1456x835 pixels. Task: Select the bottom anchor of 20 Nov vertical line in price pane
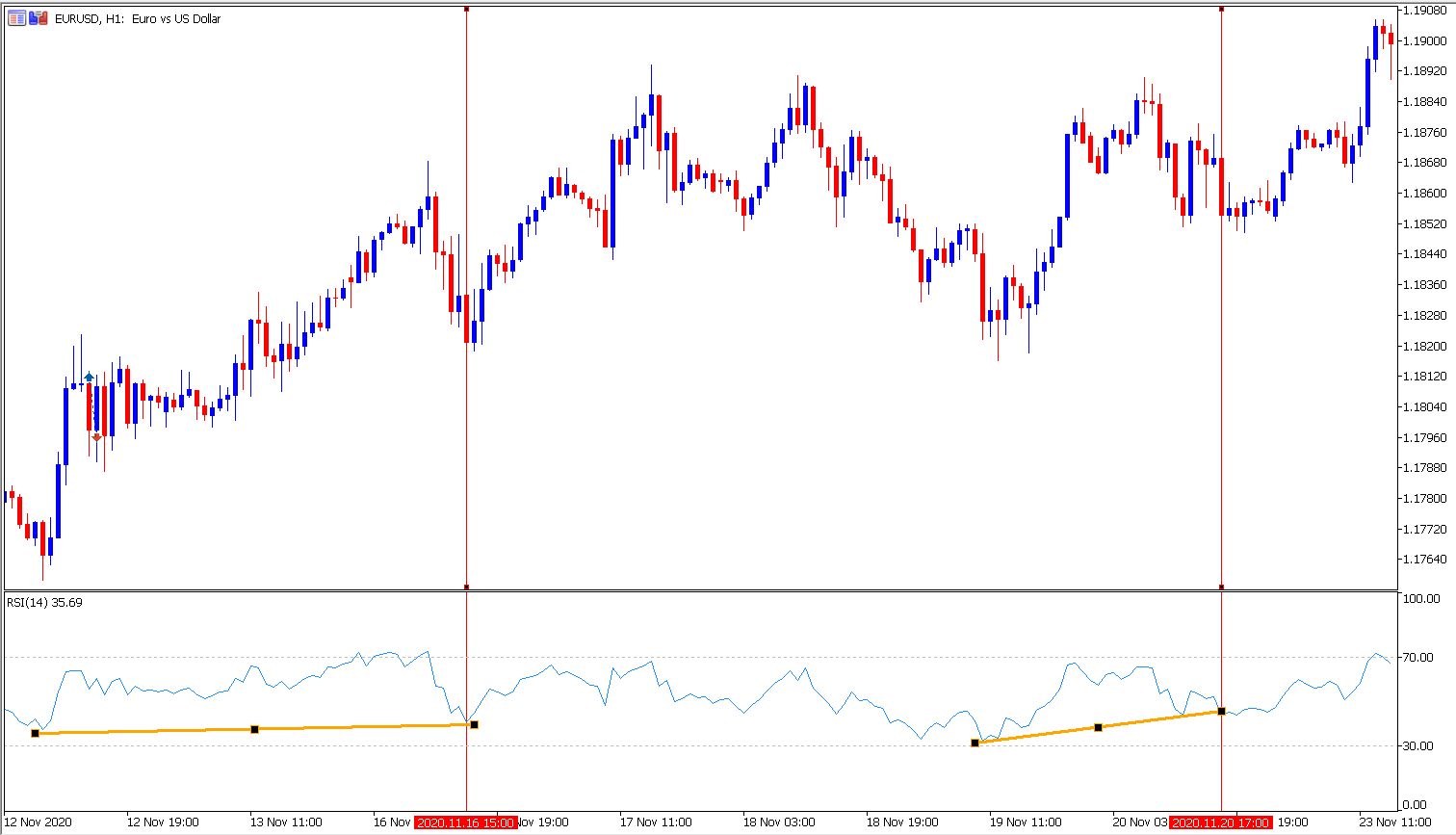point(1221,587)
